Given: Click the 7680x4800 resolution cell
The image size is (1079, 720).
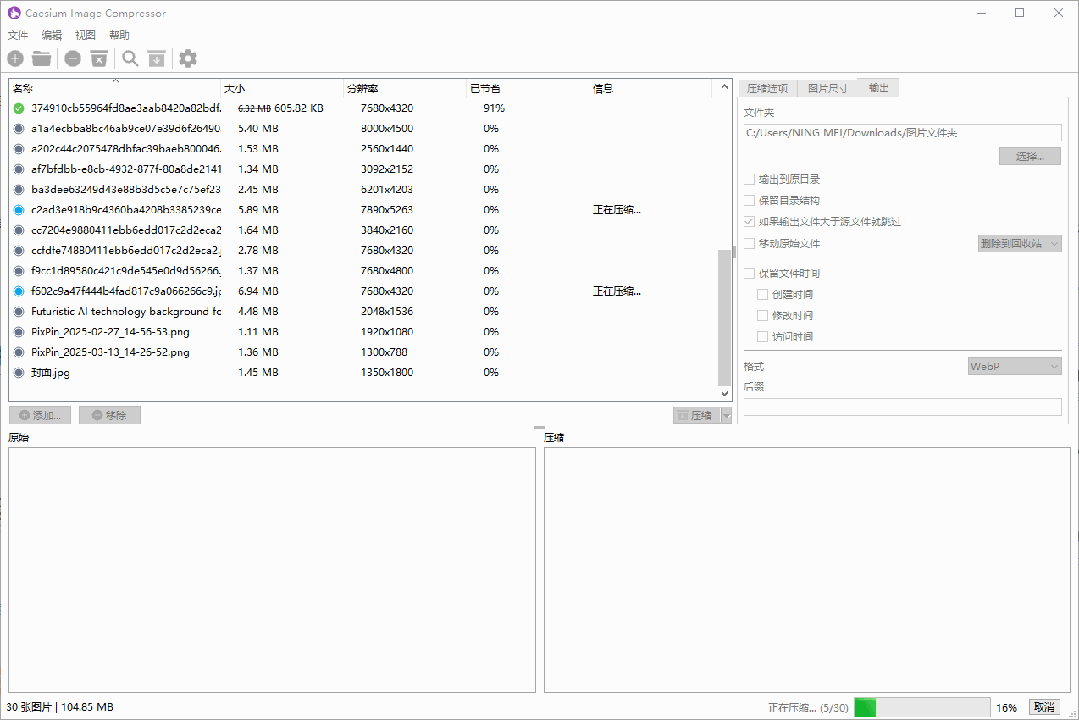Looking at the screenshot, I should pos(387,271).
